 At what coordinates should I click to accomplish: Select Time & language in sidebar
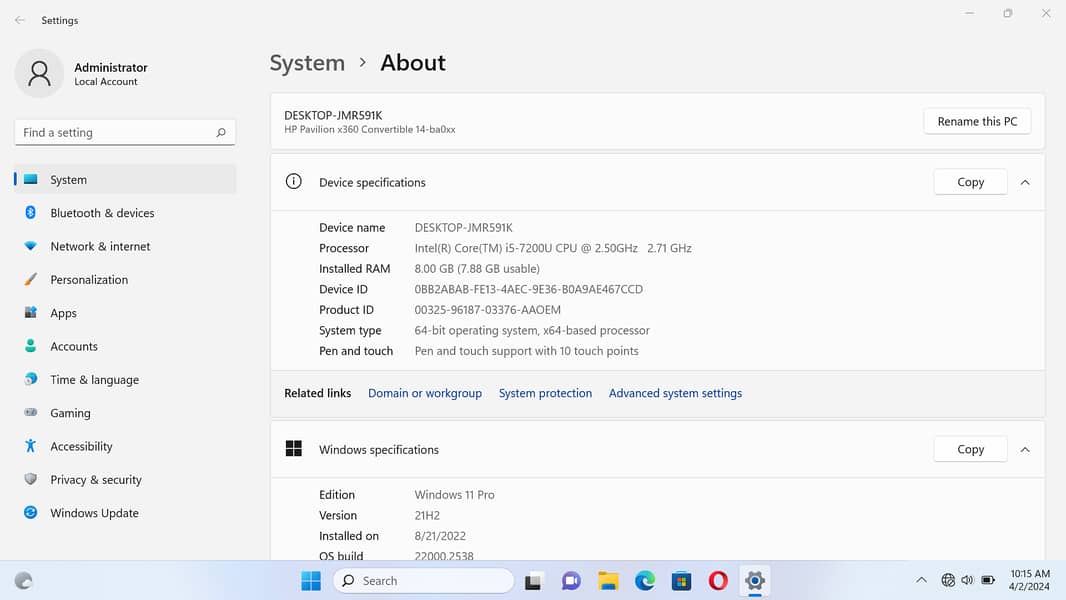pyautogui.click(x=94, y=380)
